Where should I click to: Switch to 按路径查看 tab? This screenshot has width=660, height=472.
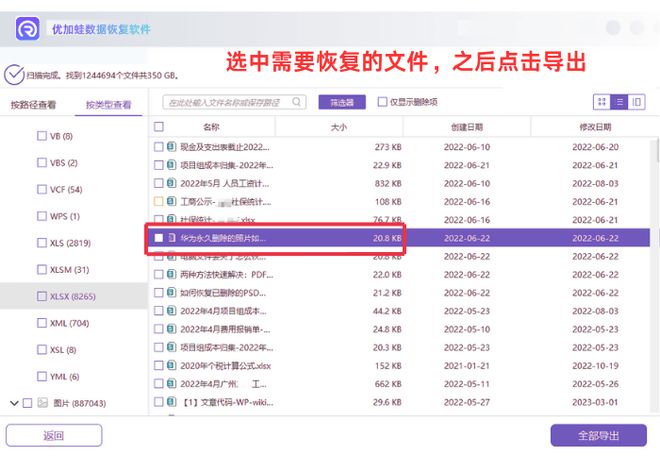pos(33,105)
